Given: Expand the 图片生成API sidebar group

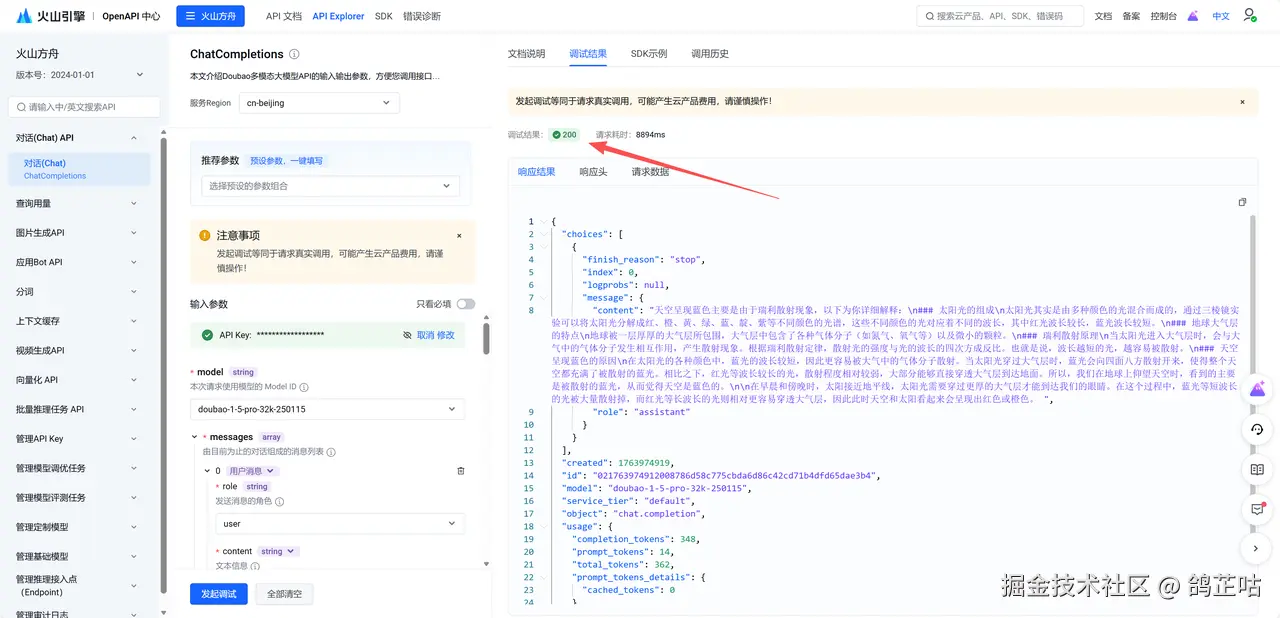Looking at the screenshot, I should tap(80, 233).
